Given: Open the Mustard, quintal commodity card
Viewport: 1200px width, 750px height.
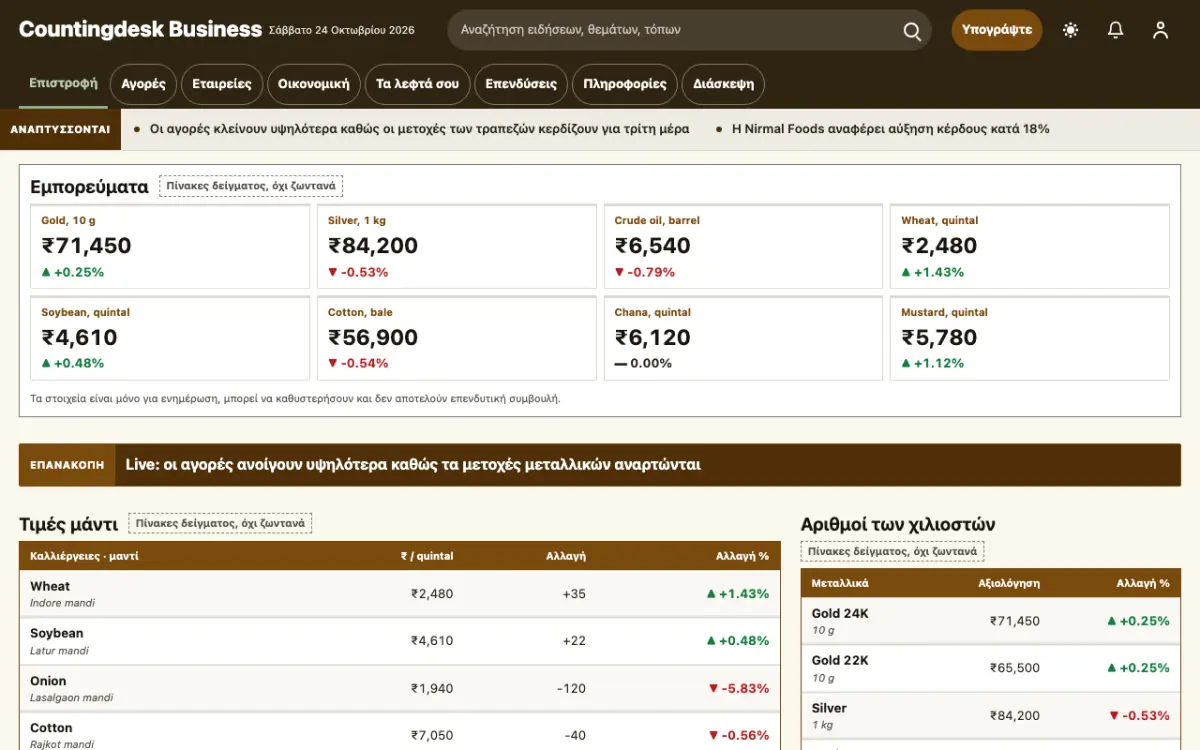Looking at the screenshot, I should [1030, 338].
